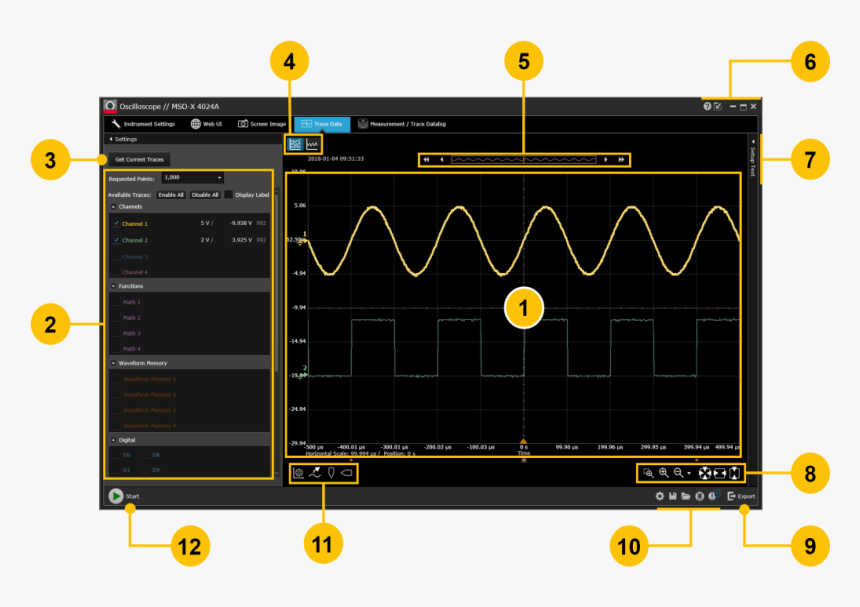Screen dimensions: 860x607
Task: Click the zoom in magnifier icon
Action: point(663,471)
